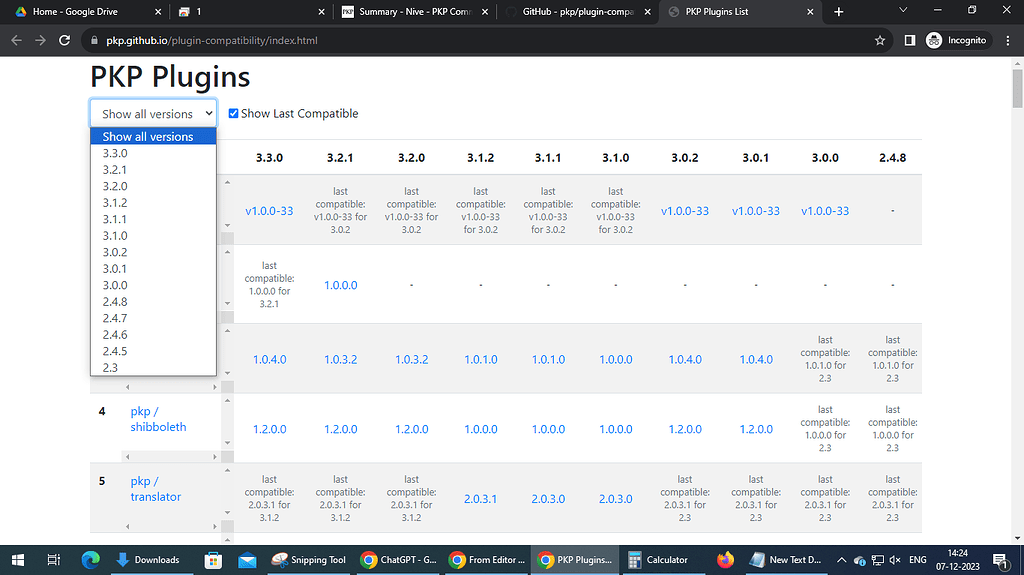1024x575 pixels.
Task: Open Microsoft Edge from the taskbar
Action: pyautogui.click(x=91, y=560)
